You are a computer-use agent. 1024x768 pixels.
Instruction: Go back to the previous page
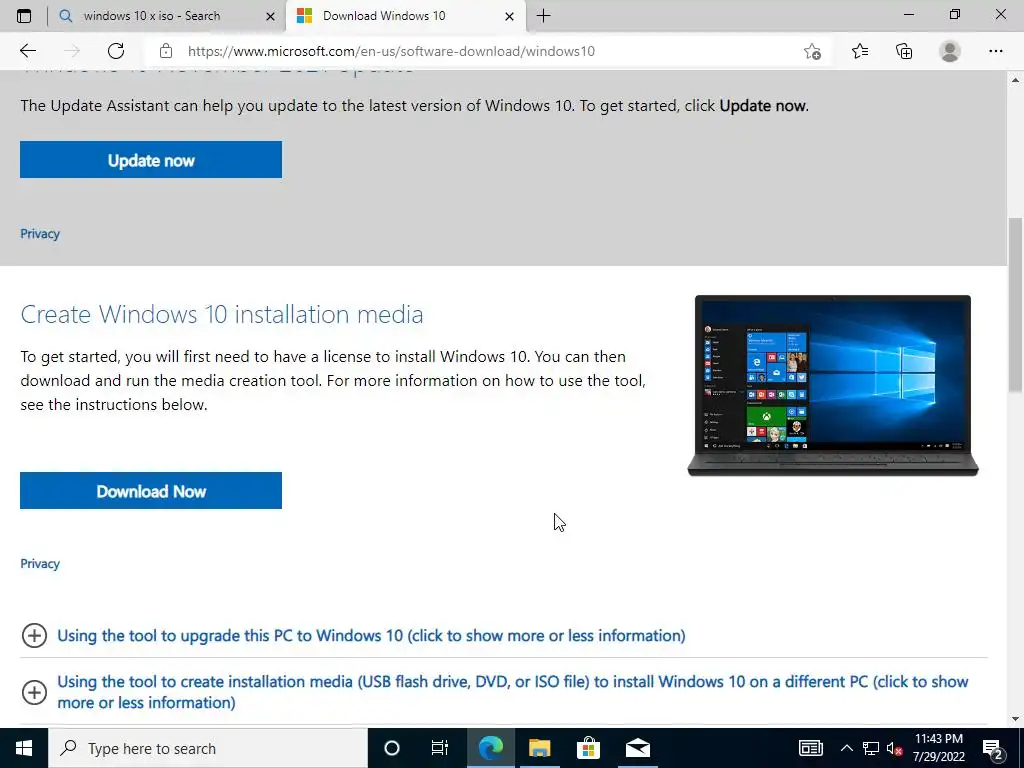pos(27,51)
